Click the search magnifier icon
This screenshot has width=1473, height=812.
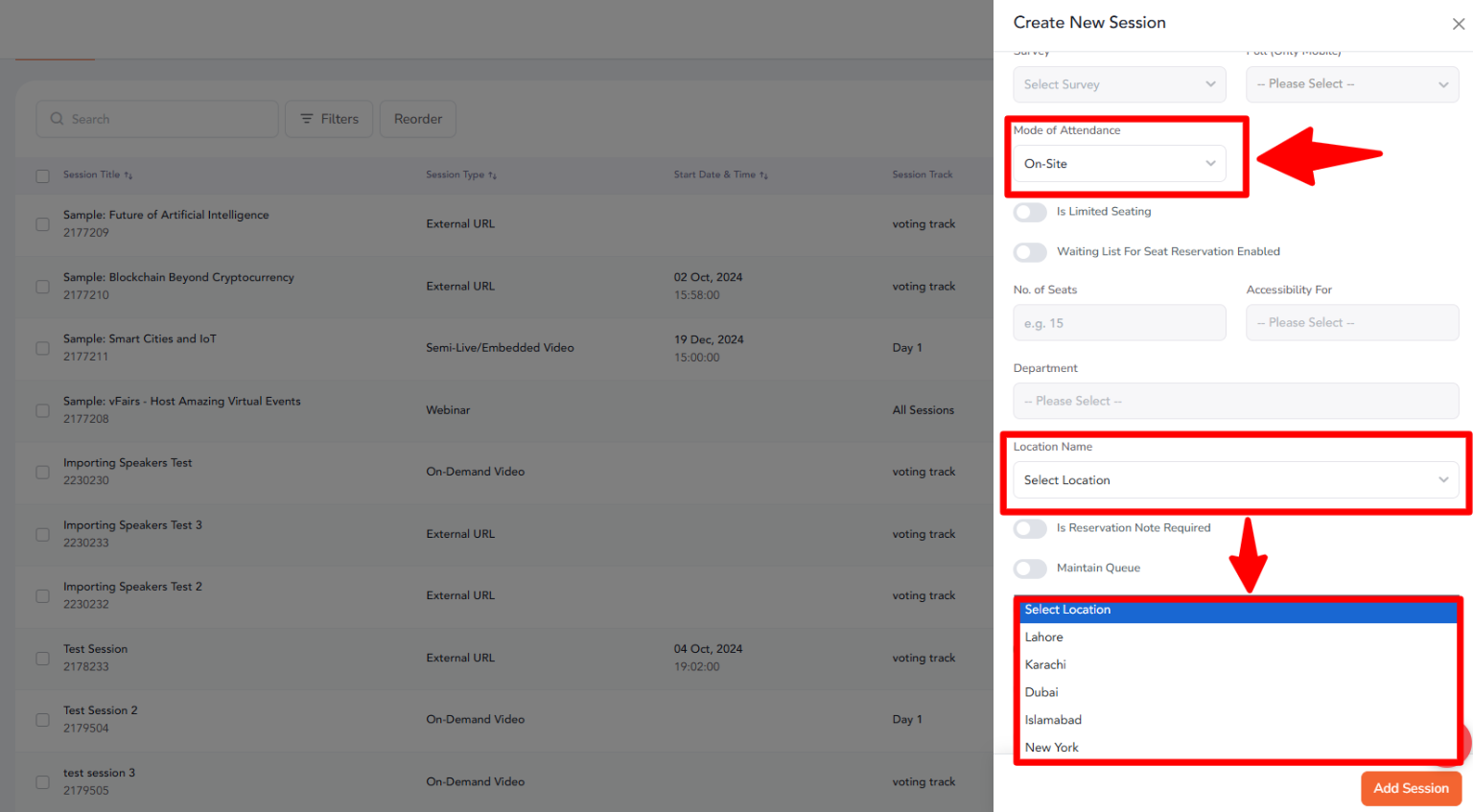click(x=57, y=119)
